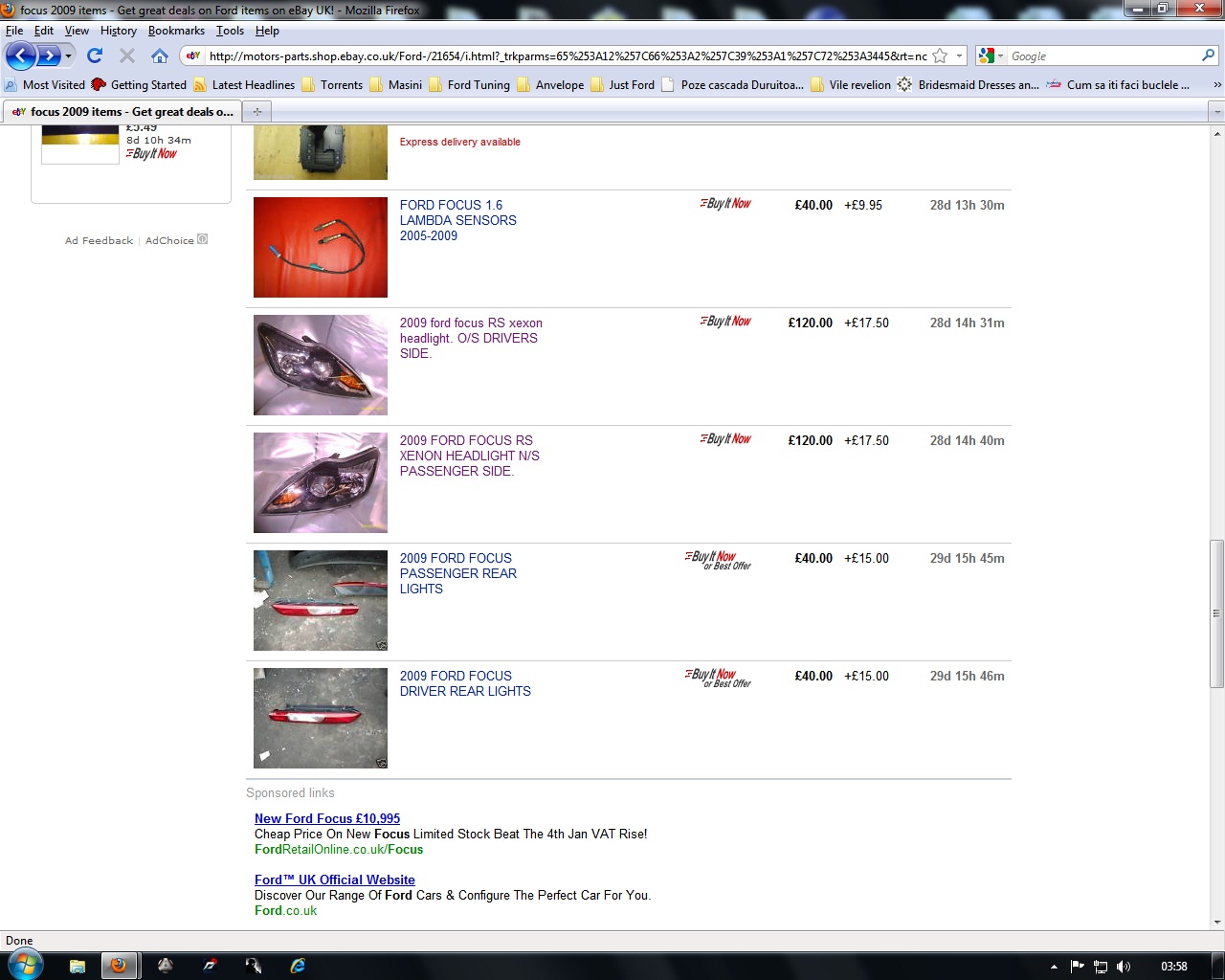Open the Tools menu
The height and width of the screenshot is (980, 1225).
click(x=230, y=31)
